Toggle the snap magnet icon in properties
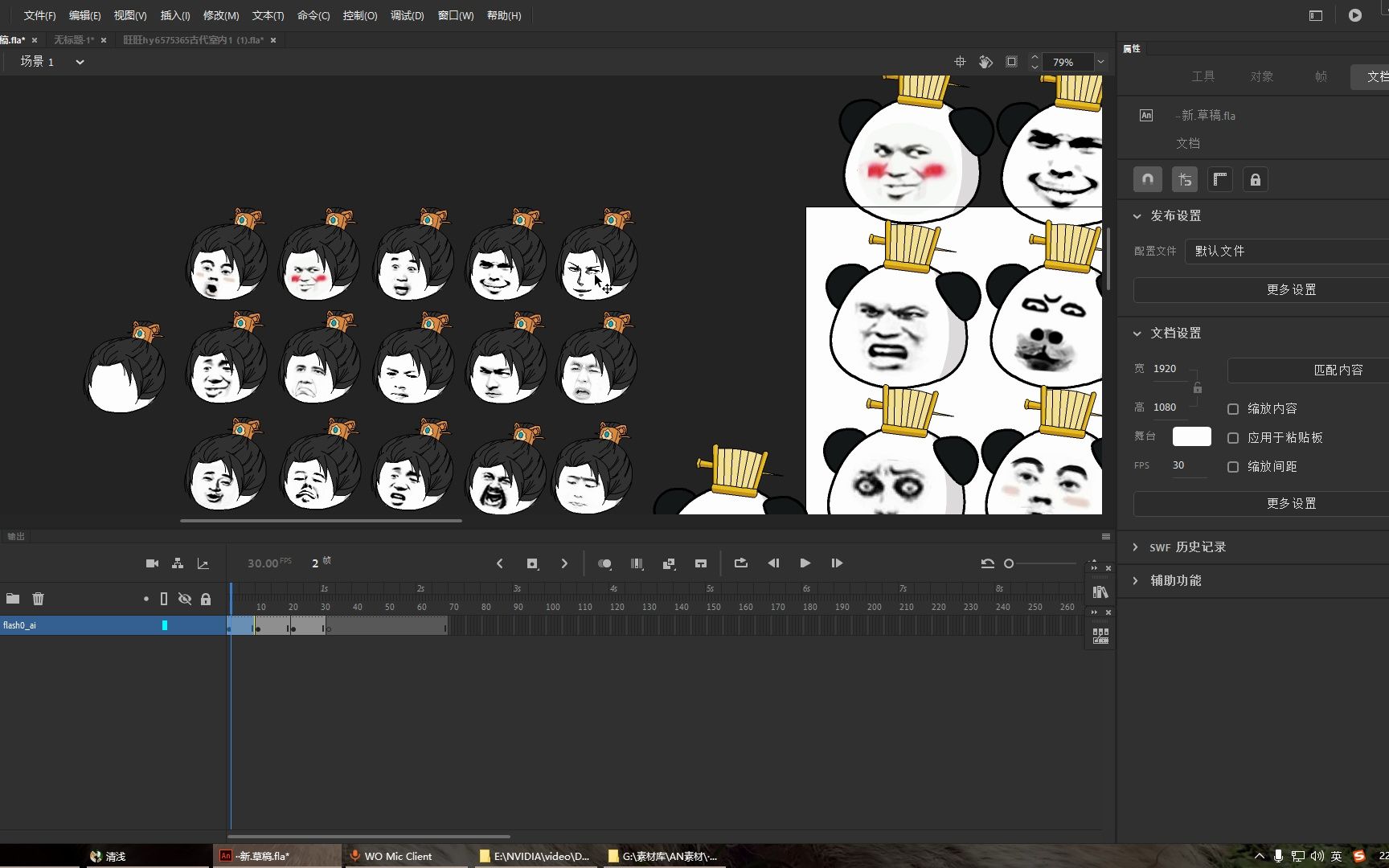The height and width of the screenshot is (868, 1389). point(1148,179)
